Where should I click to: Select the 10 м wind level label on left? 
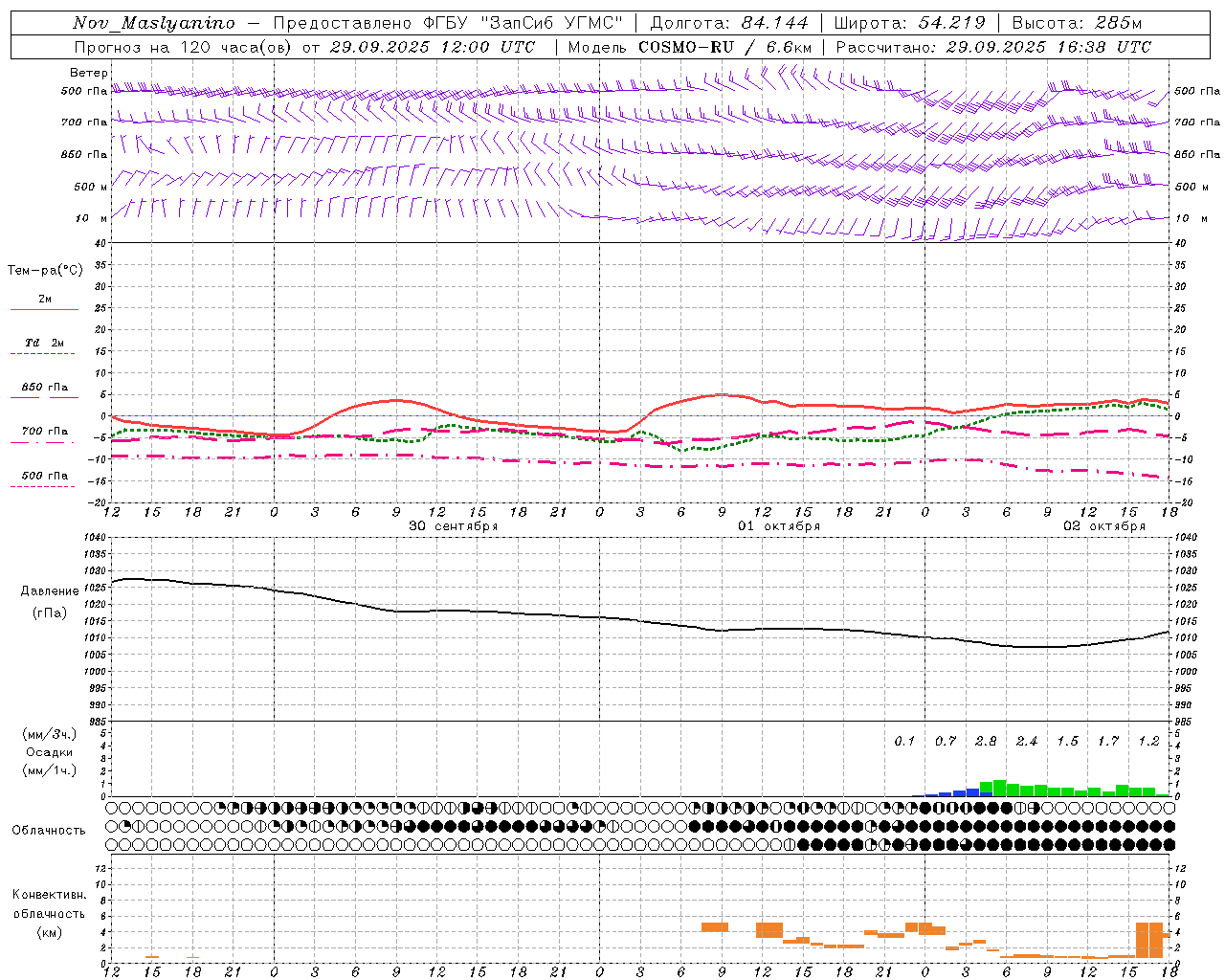point(91,218)
